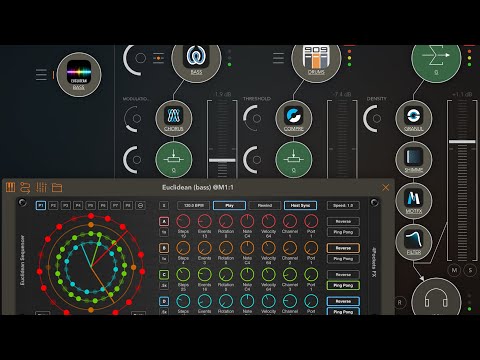
Task: Click track A Steps knob
Action: (183, 221)
